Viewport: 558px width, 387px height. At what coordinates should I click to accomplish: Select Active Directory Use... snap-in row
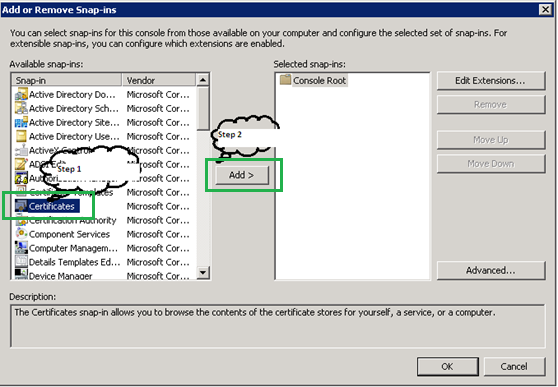[x=105, y=136]
